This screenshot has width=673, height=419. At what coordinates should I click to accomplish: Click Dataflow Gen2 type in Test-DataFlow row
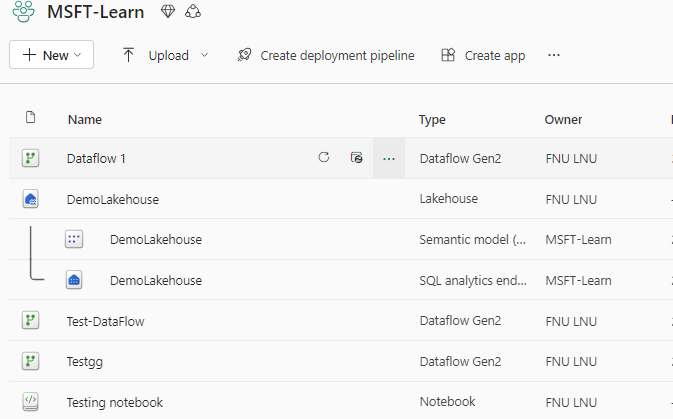[x=460, y=320]
